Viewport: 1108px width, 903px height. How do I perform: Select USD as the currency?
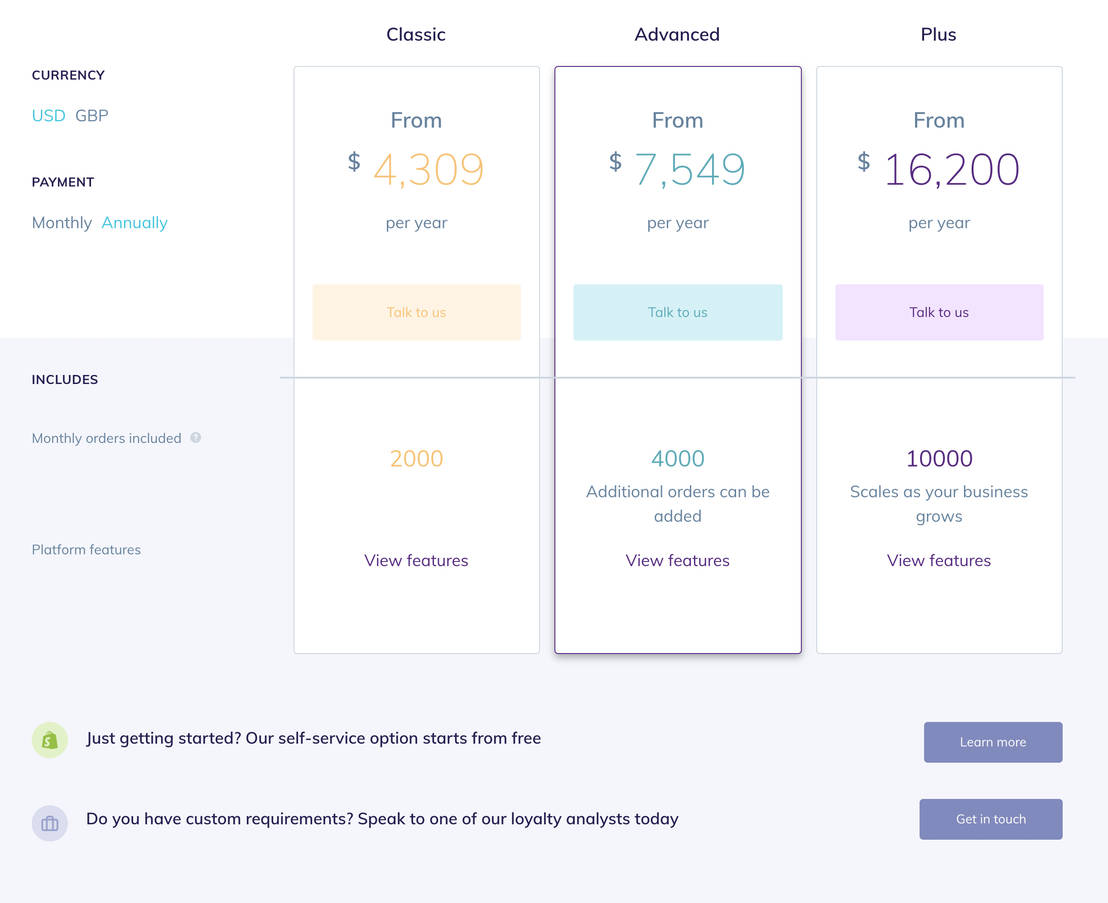[x=48, y=115]
